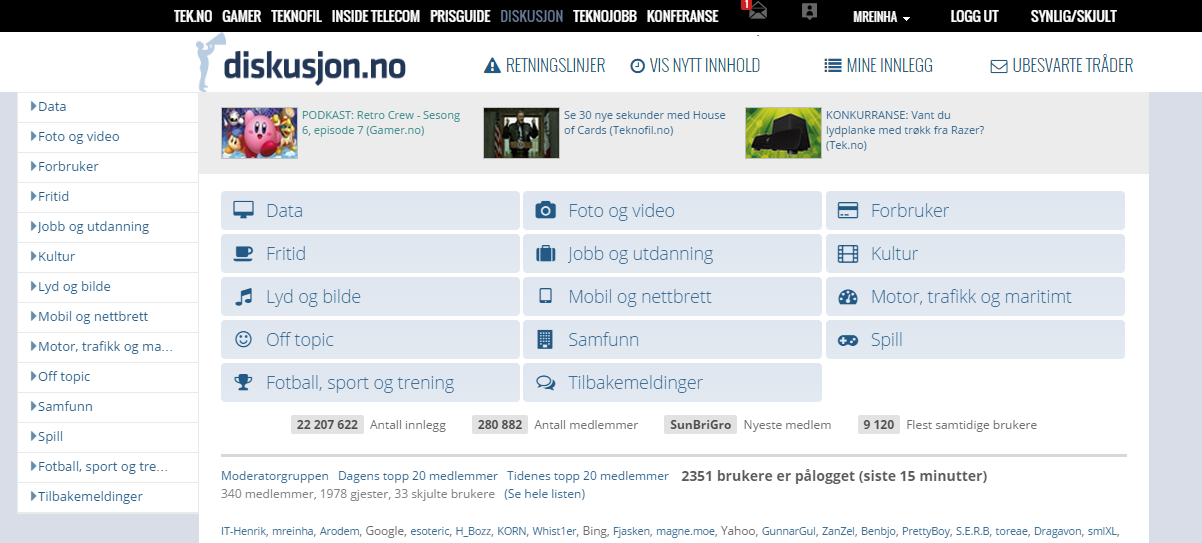Click the list icon by Mine innlegg
The width and height of the screenshot is (1202, 543).
pos(832,66)
